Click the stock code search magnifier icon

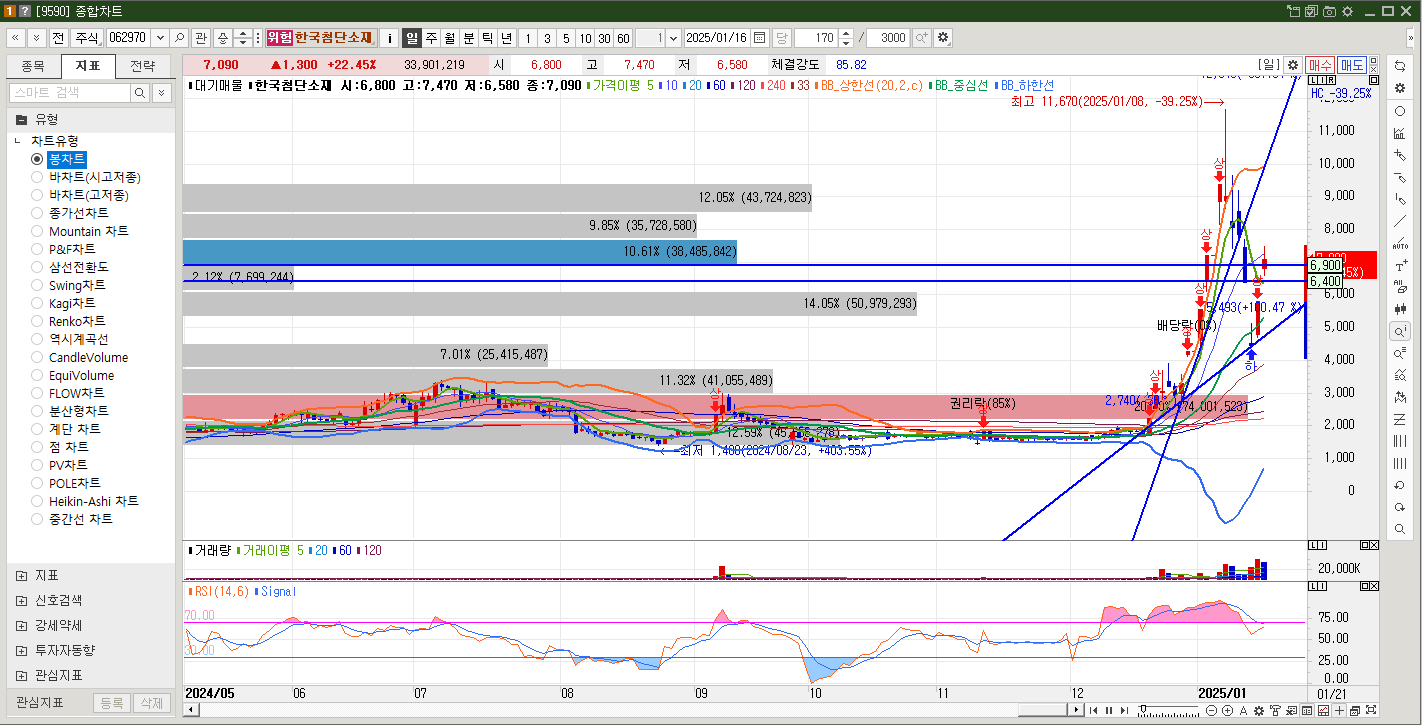pyautogui.click(x=179, y=38)
